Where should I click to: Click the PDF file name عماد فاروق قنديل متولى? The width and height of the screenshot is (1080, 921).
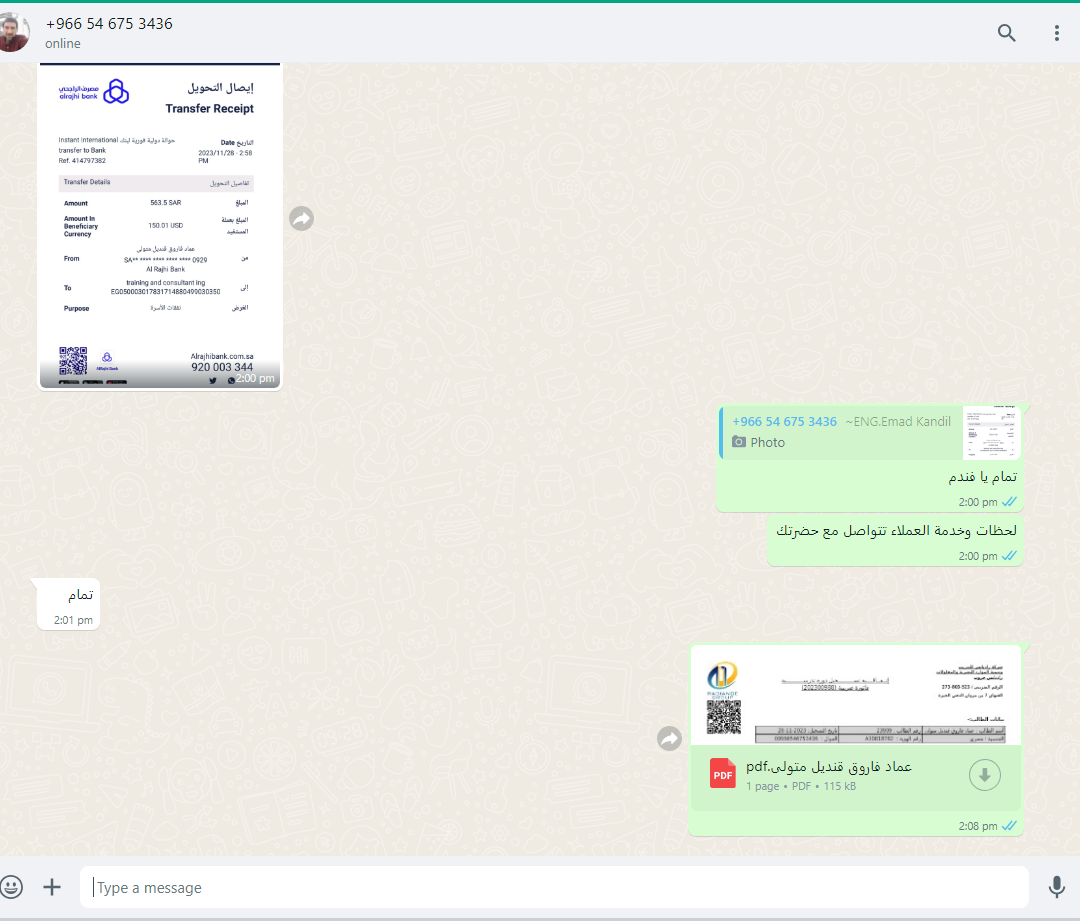click(x=829, y=767)
